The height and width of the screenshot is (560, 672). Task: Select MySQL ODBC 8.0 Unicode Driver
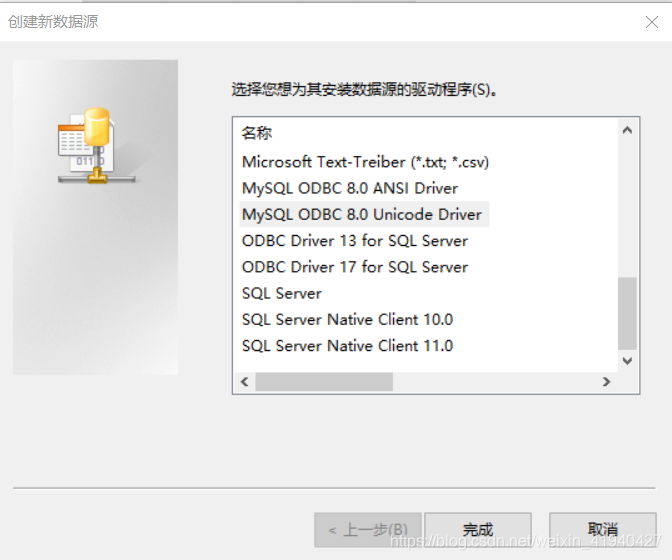coord(362,214)
